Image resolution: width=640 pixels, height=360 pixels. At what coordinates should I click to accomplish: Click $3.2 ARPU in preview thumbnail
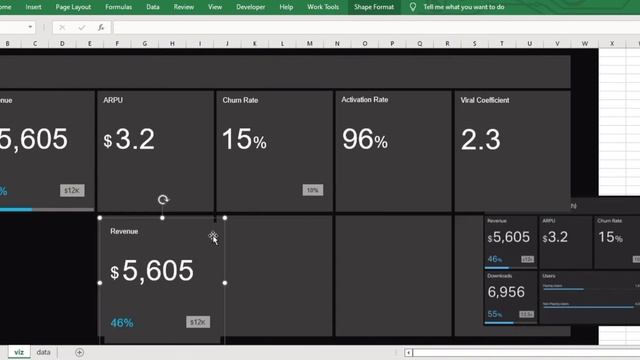tap(555, 237)
